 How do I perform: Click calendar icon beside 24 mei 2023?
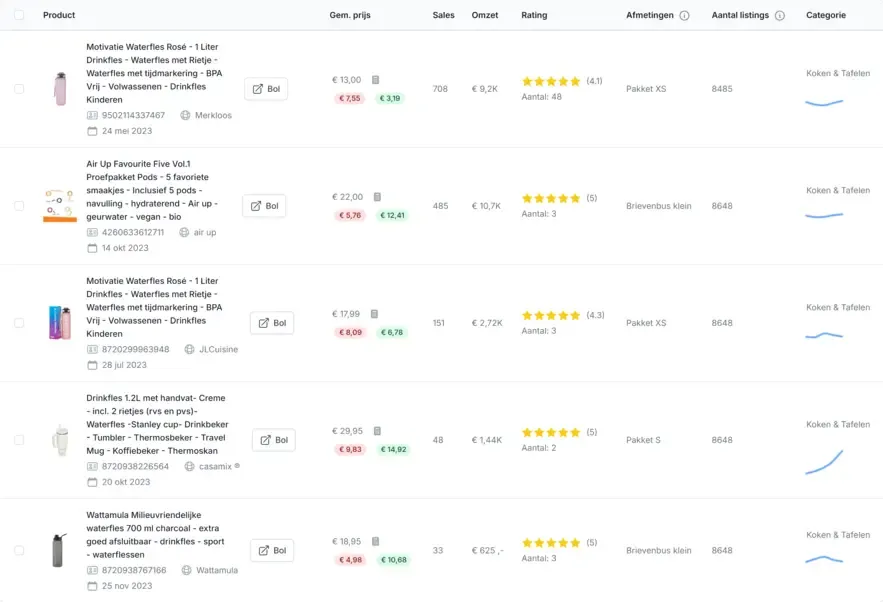click(x=92, y=131)
